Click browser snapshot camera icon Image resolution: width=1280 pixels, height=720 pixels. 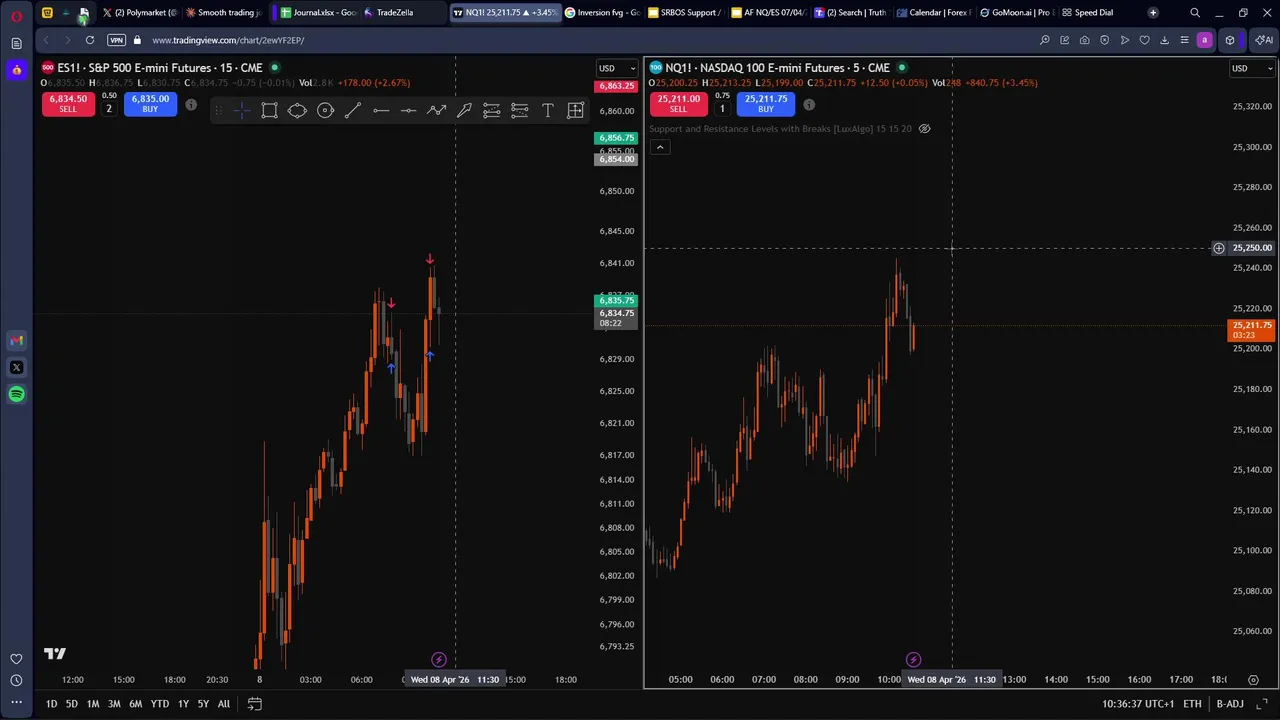[x=1084, y=40]
